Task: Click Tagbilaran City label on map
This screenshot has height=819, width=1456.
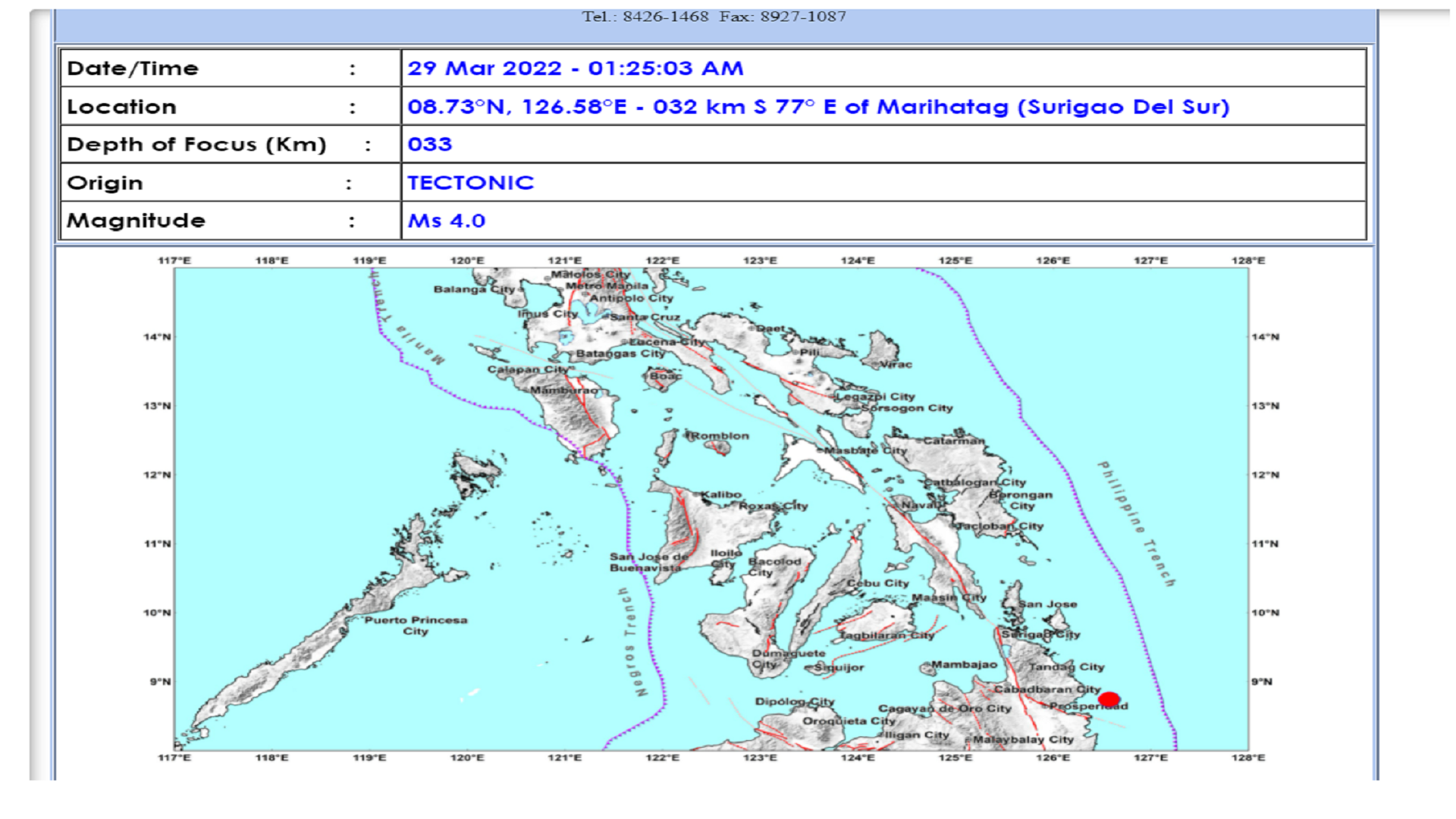Action: point(886,635)
